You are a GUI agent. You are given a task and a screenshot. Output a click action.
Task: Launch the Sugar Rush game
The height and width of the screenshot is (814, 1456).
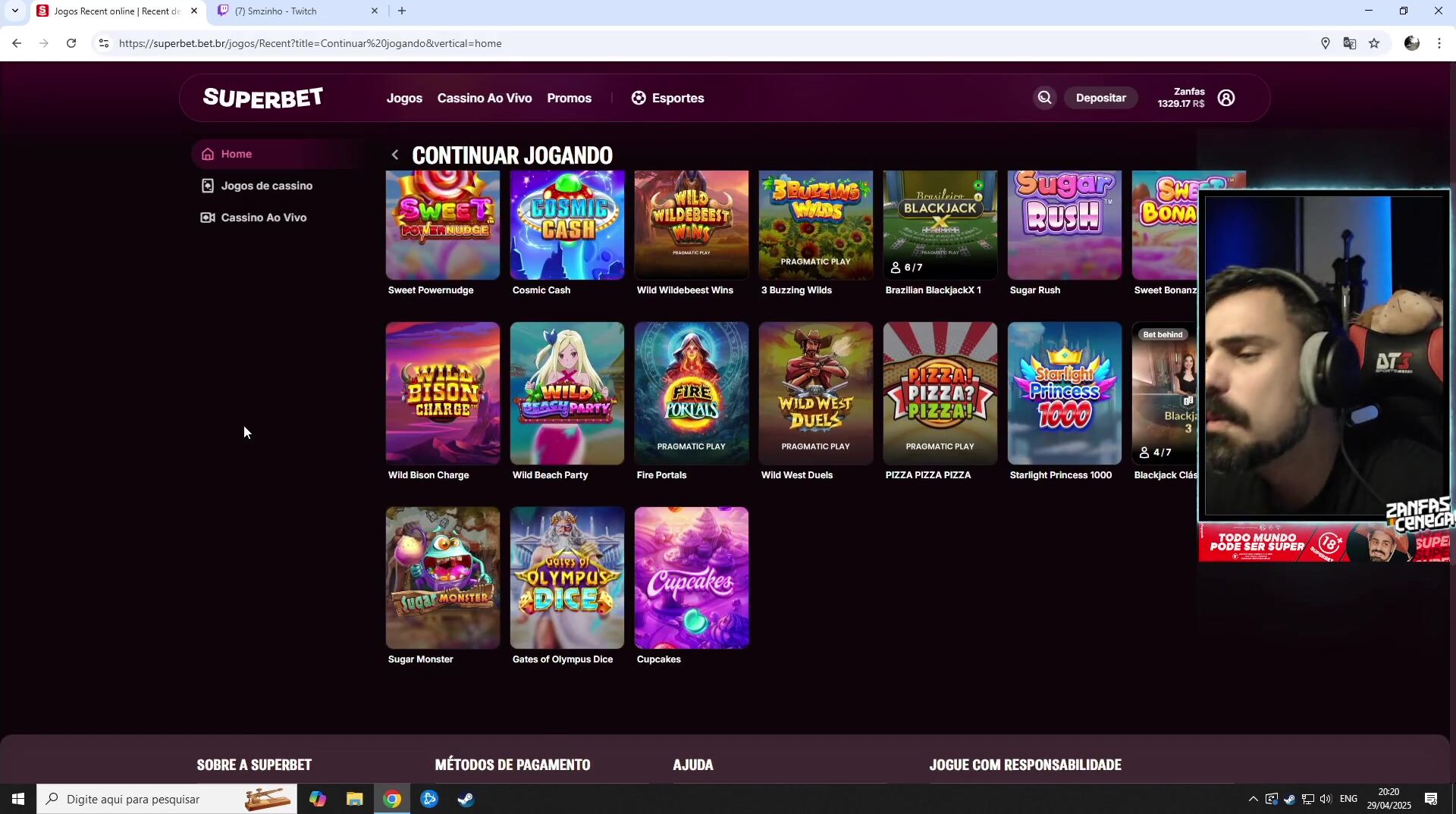click(x=1065, y=225)
